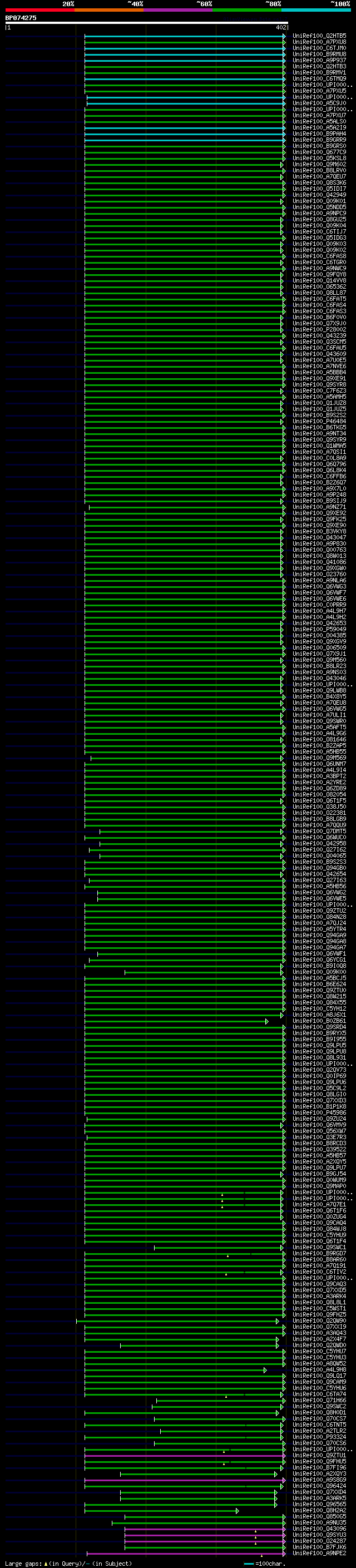356x1568 pixels.
Task: Click the white query sequence ruler bar
Action: 147,22
